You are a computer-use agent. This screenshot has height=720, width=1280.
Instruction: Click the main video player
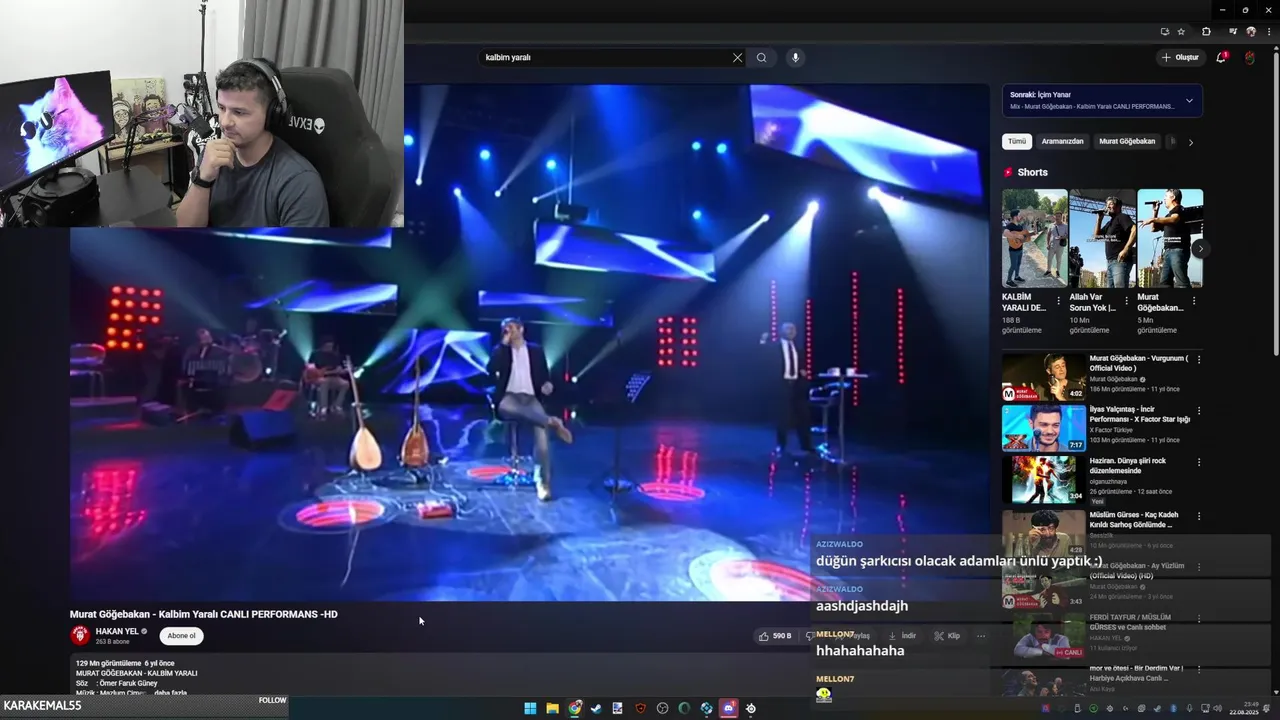tap(530, 343)
